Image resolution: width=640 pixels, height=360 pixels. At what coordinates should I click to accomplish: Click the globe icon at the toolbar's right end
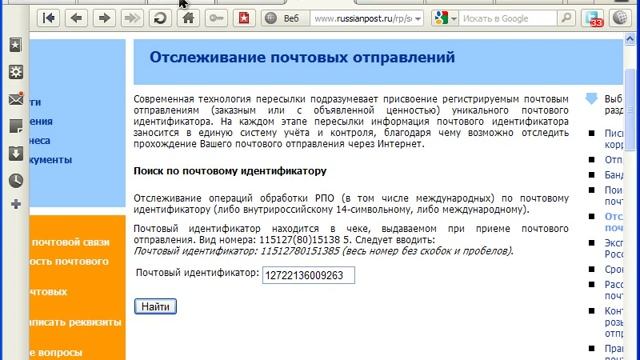point(620,18)
